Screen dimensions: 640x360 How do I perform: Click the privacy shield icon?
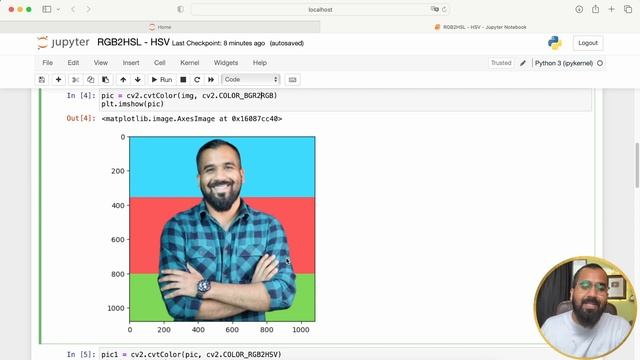pyautogui.click(x=180, y=9)
